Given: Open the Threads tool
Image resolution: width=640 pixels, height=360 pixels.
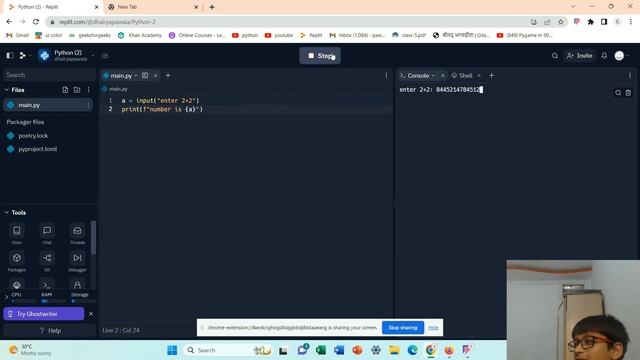Looking at the screenshot, I should (x=77, y=234).
